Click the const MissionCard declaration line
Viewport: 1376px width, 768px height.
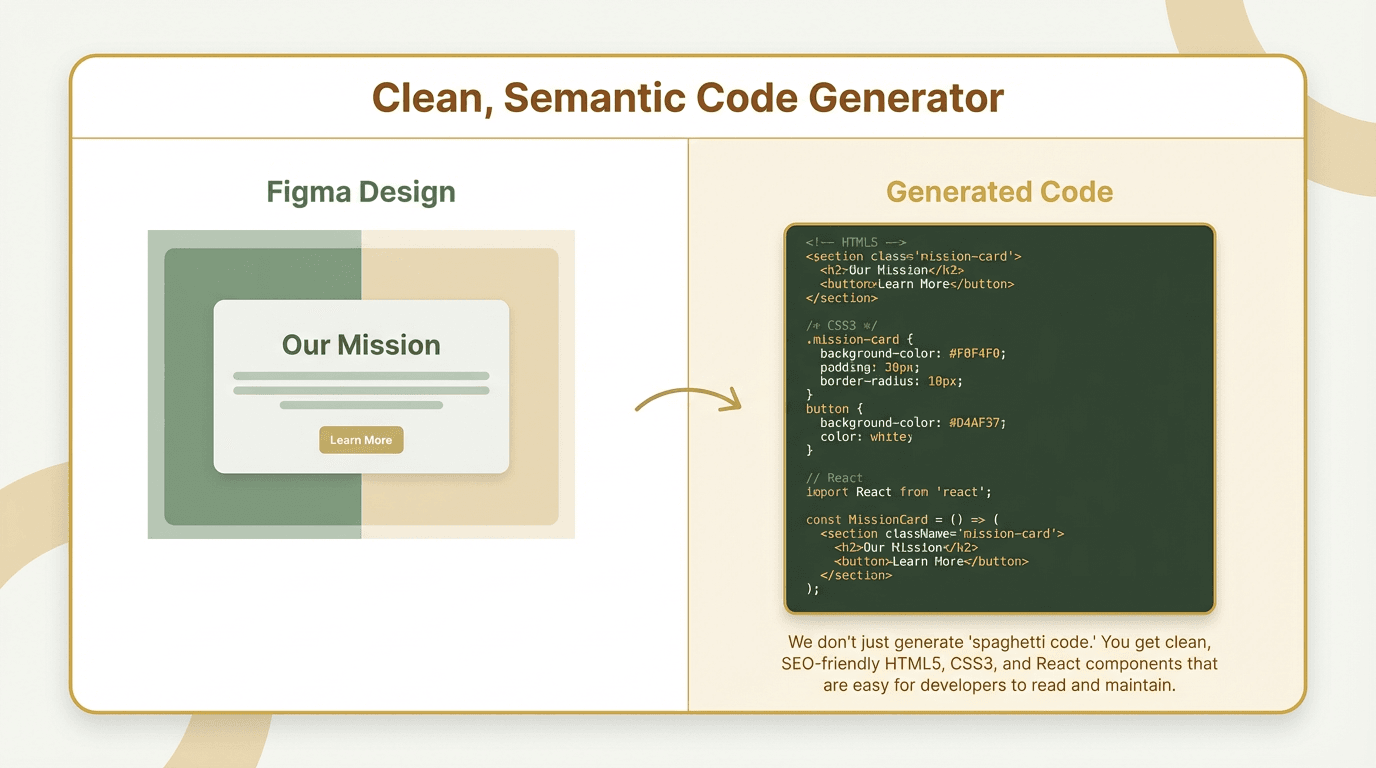pos(902,519)
